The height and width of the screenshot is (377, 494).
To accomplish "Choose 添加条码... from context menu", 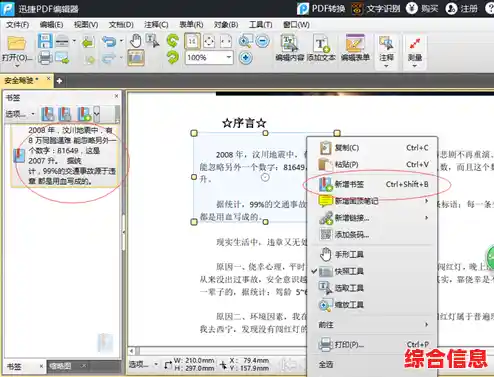I will pos(373,235).
